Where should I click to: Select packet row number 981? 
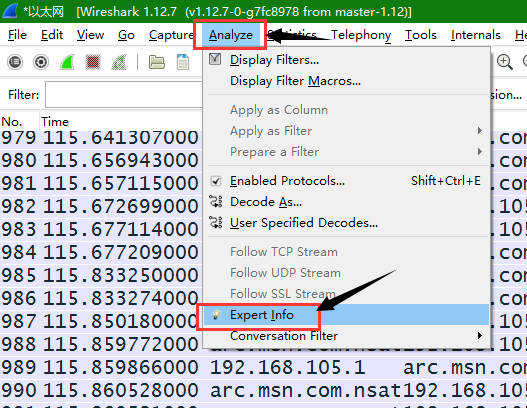(x=19, y=183)
